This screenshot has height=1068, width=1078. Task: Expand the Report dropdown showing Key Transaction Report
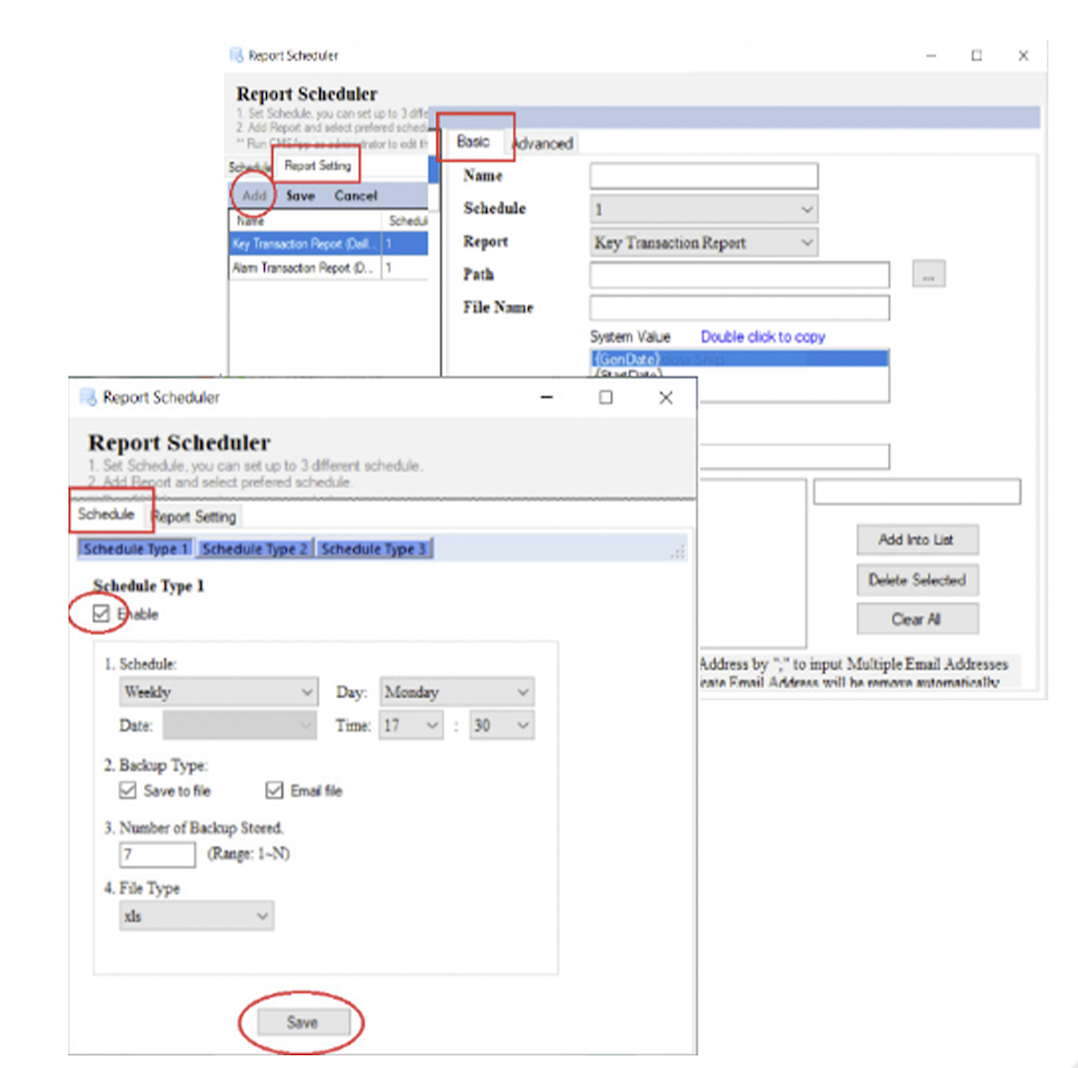tap(703, 242)
